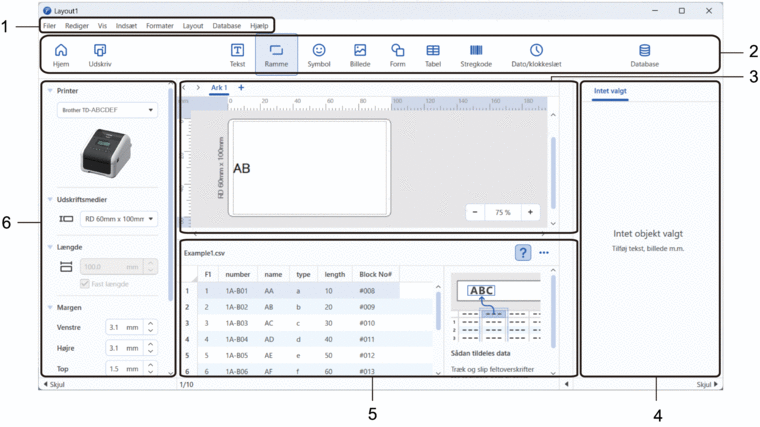Click the canvas vertical scrollbar

553,173
